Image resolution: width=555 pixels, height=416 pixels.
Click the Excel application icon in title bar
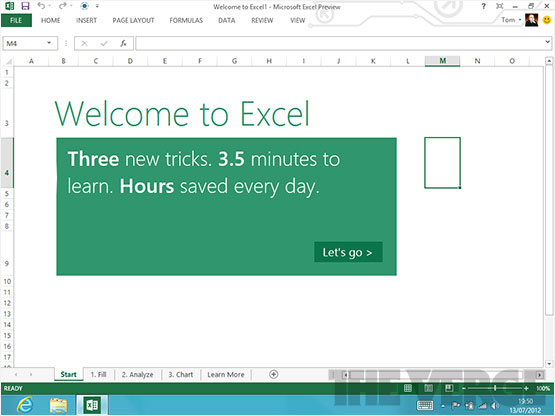click(10, 6)
